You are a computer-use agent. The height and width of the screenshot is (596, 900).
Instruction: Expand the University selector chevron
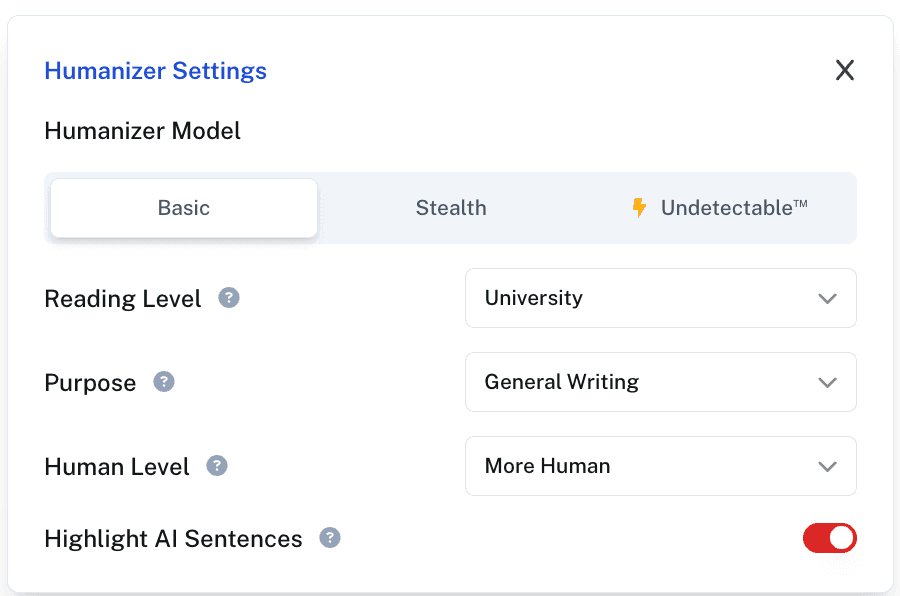pos(827,298)
